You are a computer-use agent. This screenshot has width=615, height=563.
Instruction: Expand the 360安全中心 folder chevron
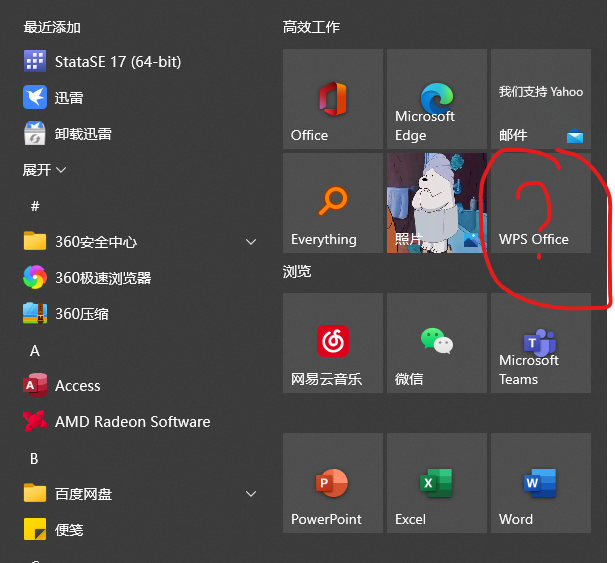pos(251,242)
